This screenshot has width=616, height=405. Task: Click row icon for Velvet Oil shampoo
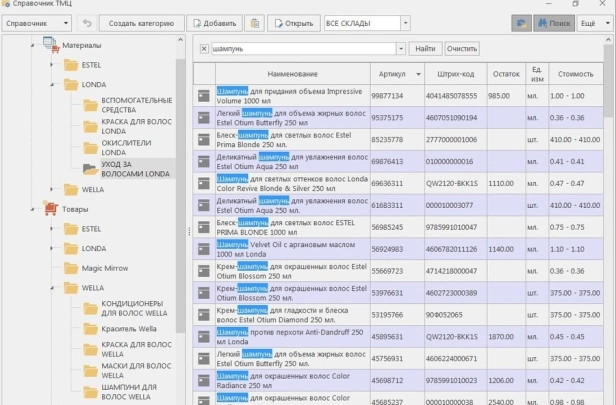pyautogui.click(x=203, y=246)
